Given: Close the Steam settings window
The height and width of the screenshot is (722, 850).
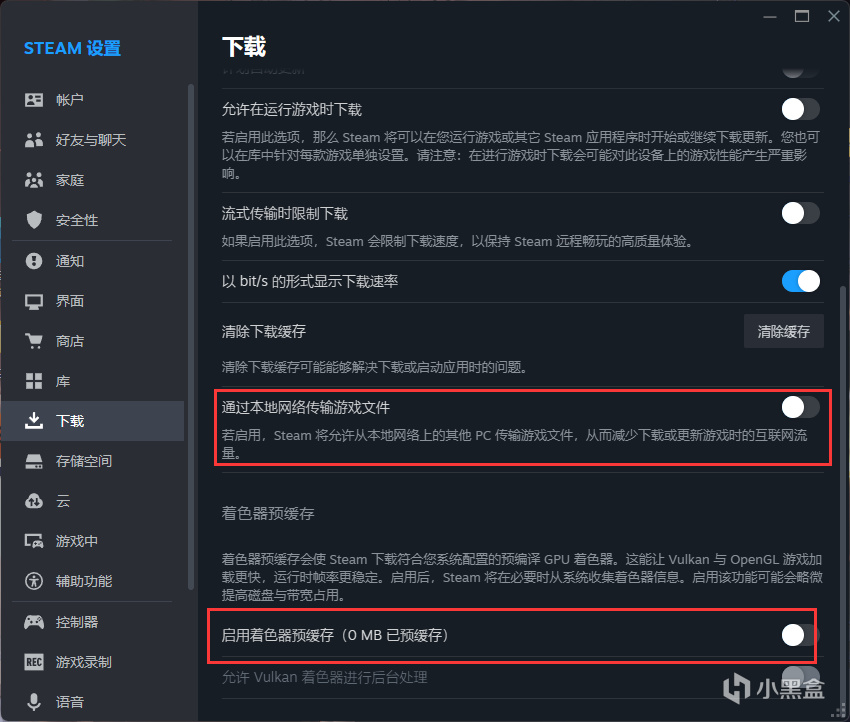Looking at the screenshot, I should coord(834,16).
